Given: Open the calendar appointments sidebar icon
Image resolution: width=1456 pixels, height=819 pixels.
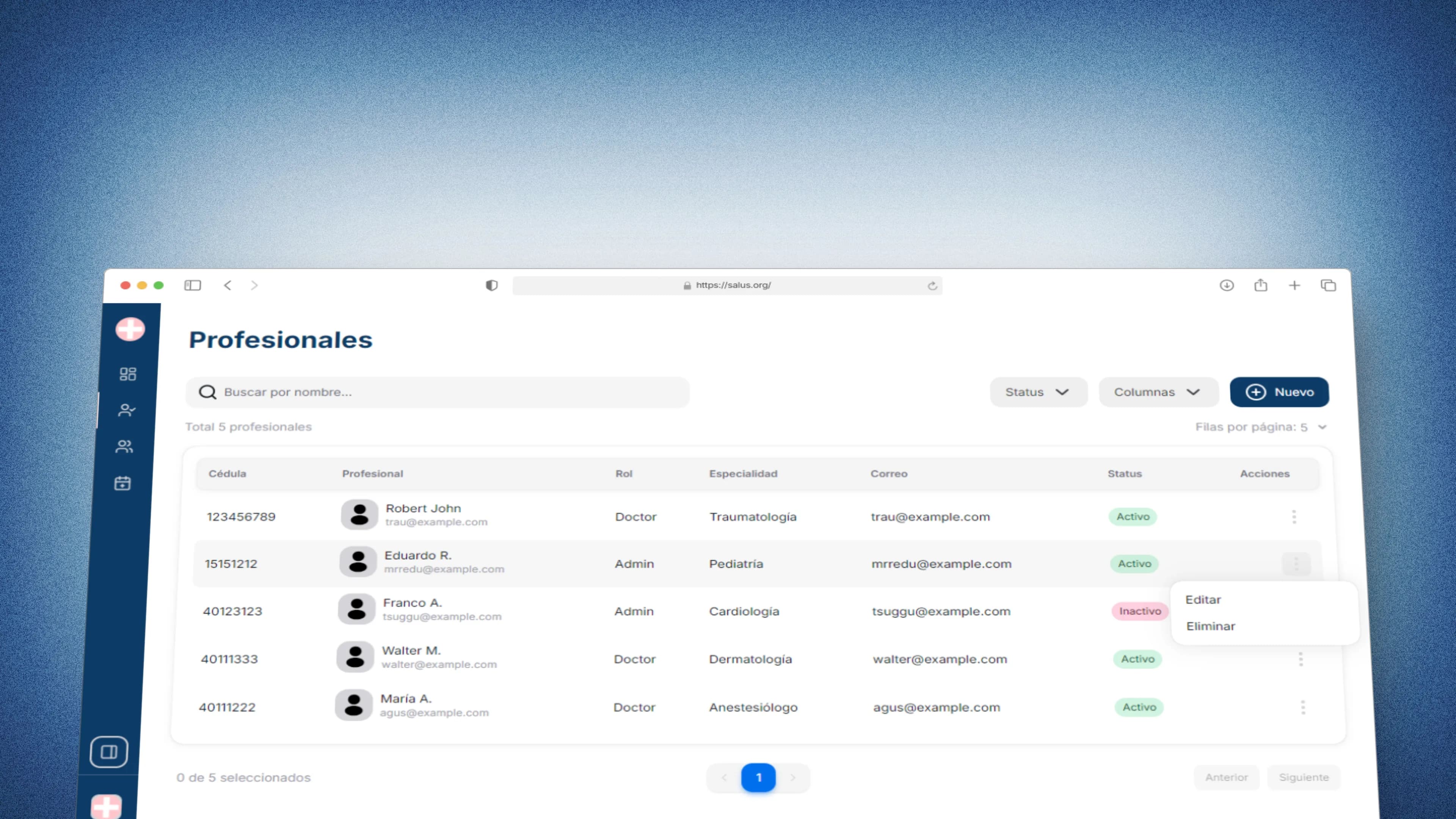Looking at the screenshot, I should coord(122,484).
